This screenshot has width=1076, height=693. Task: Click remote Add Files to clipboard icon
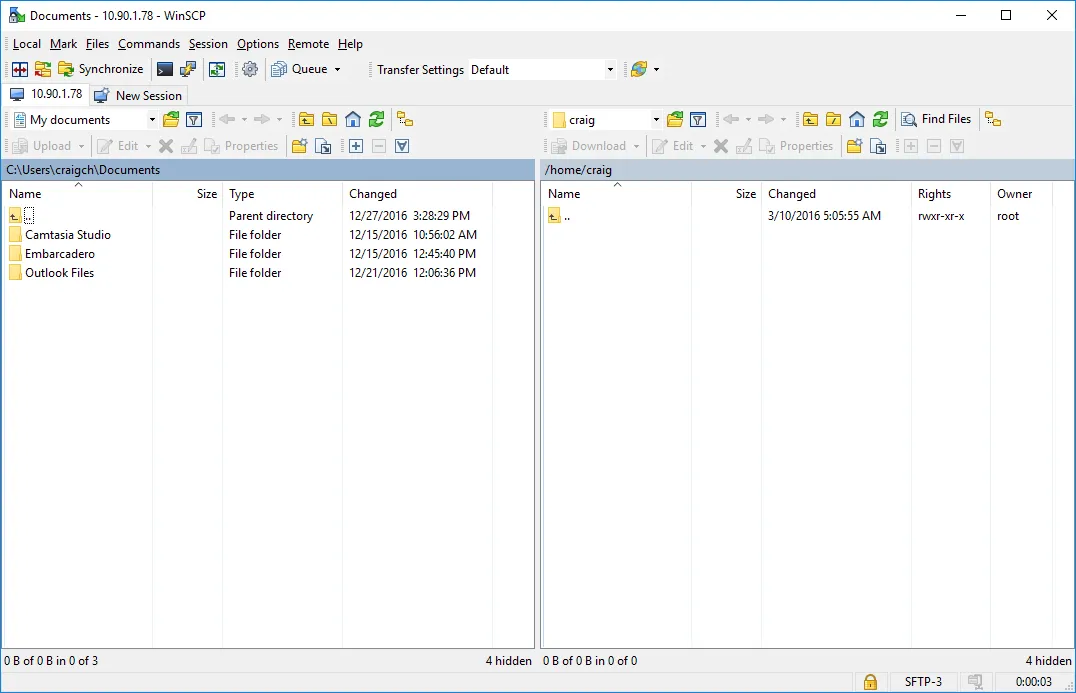878,146
